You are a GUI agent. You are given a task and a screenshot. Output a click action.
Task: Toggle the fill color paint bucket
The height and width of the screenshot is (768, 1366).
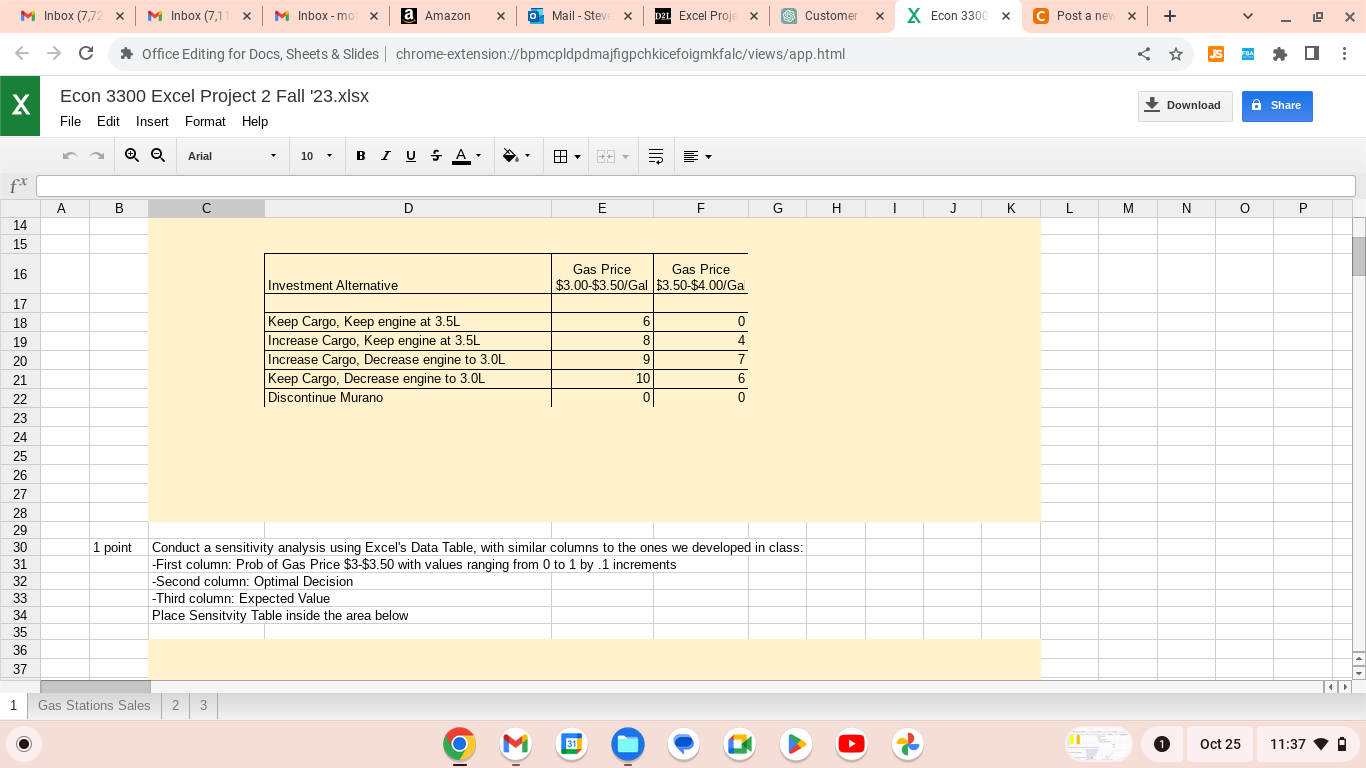point(511,155)
